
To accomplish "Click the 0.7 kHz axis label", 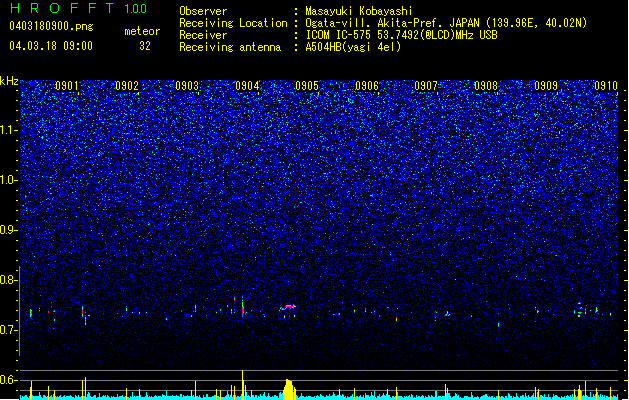I will pyautogui.click(x=9, y=330).
